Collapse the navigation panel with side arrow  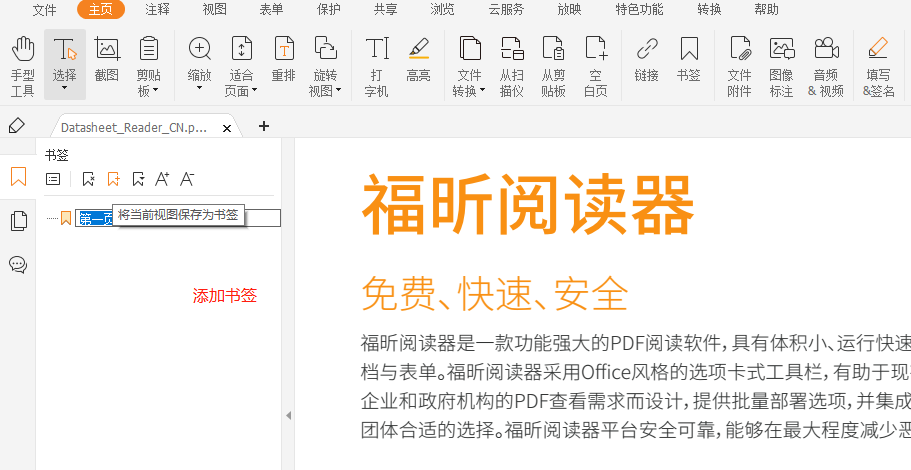tap(288, 415)
